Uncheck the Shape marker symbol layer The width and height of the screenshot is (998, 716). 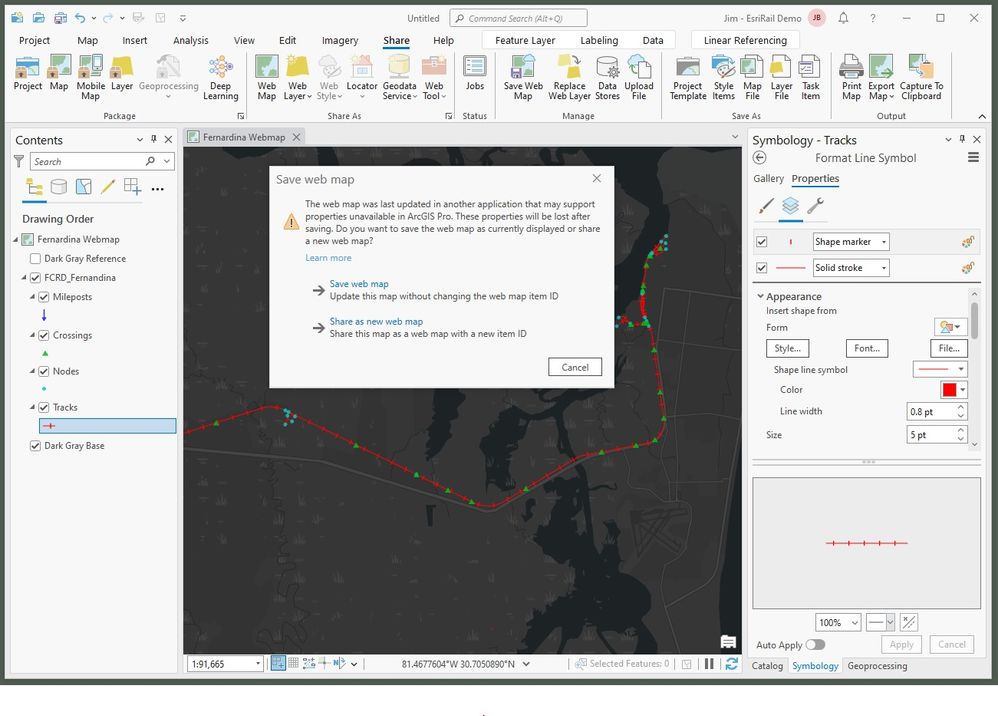pos(761,242)
